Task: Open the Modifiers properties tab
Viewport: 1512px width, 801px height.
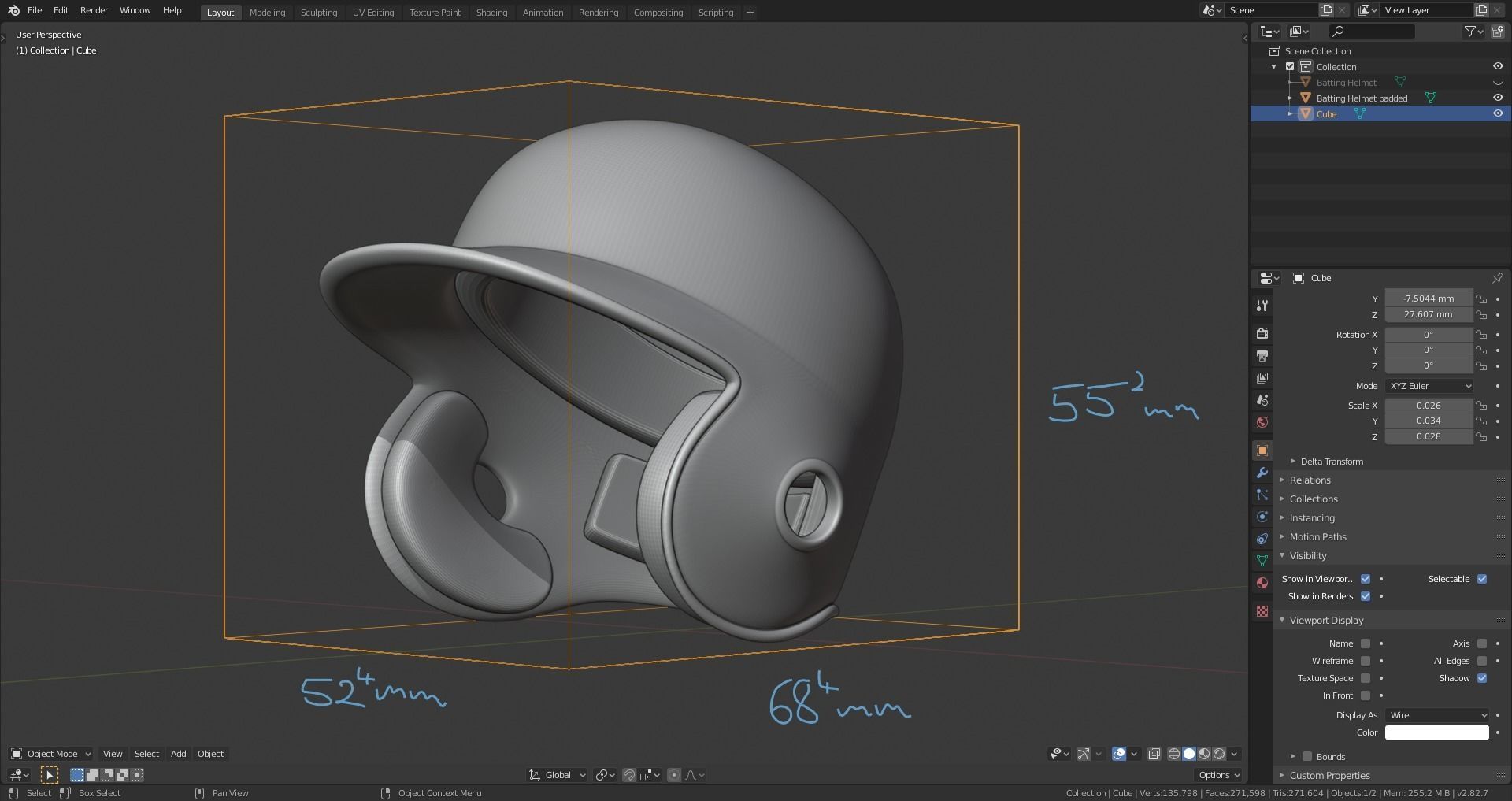Action: (x=1262, y=473)
